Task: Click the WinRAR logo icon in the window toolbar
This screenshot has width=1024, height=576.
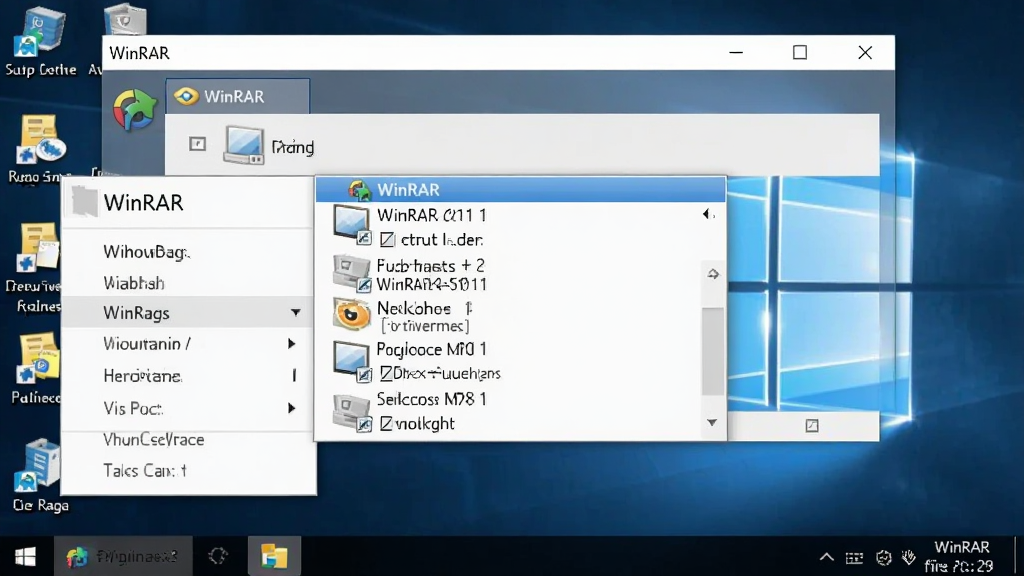Action: click(x=135, y=110)
